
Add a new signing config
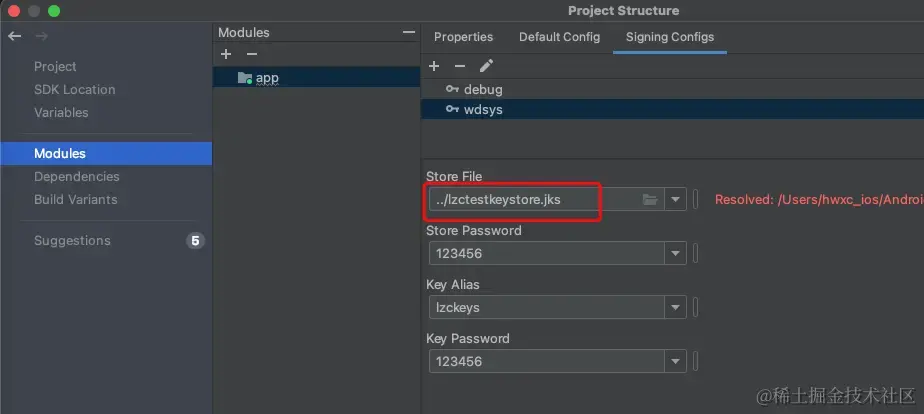(434, 66)
